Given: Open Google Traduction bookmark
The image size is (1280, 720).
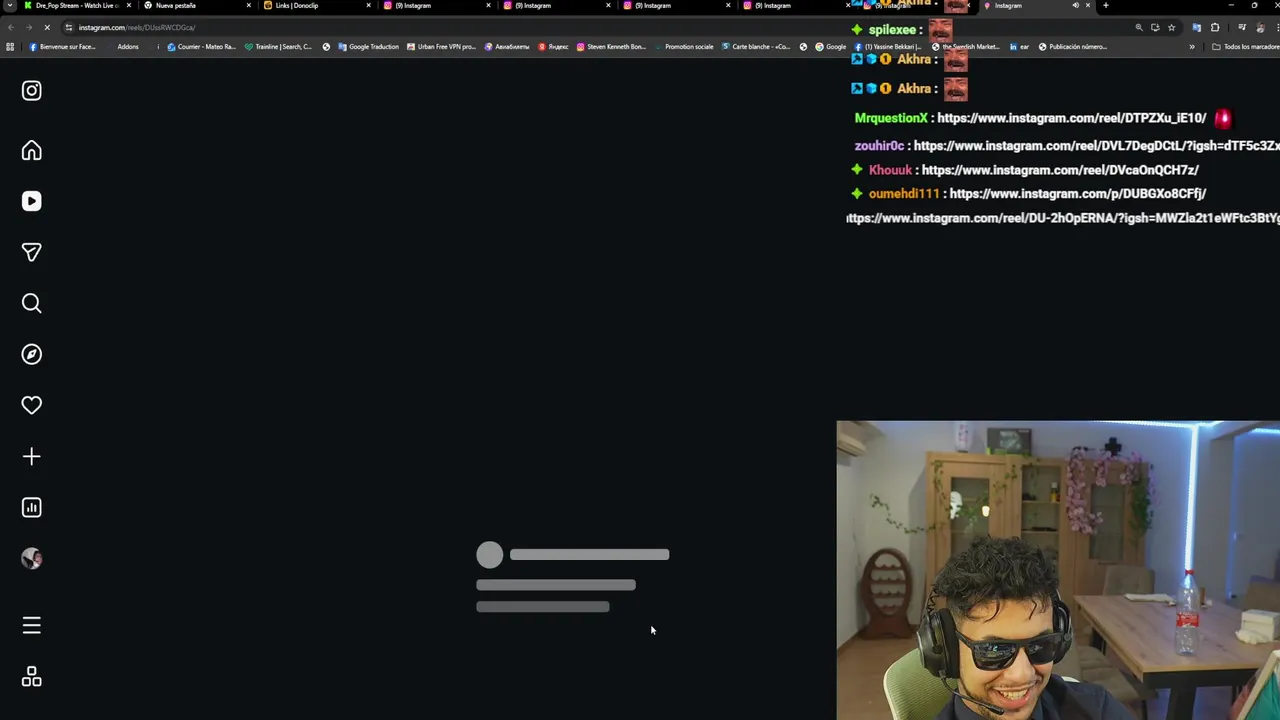Looking at the screenshot, I should (x=368, y=46).
